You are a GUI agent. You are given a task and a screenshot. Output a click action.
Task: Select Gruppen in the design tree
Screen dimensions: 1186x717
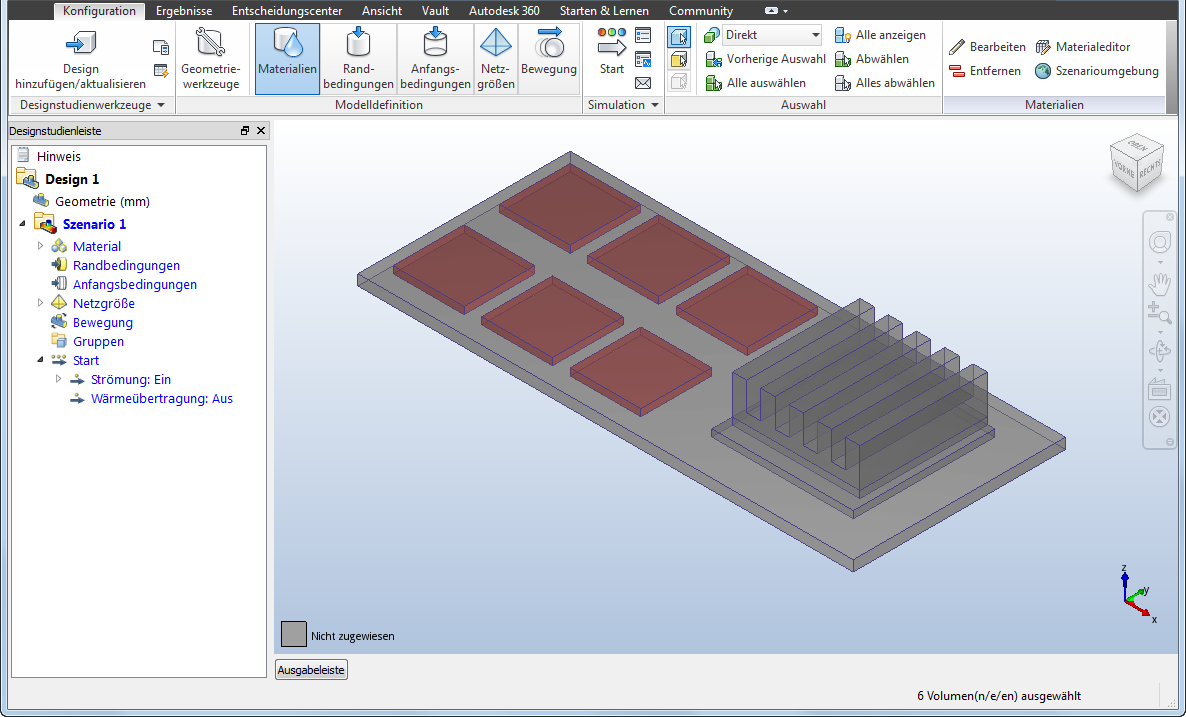tap(98, 341)
